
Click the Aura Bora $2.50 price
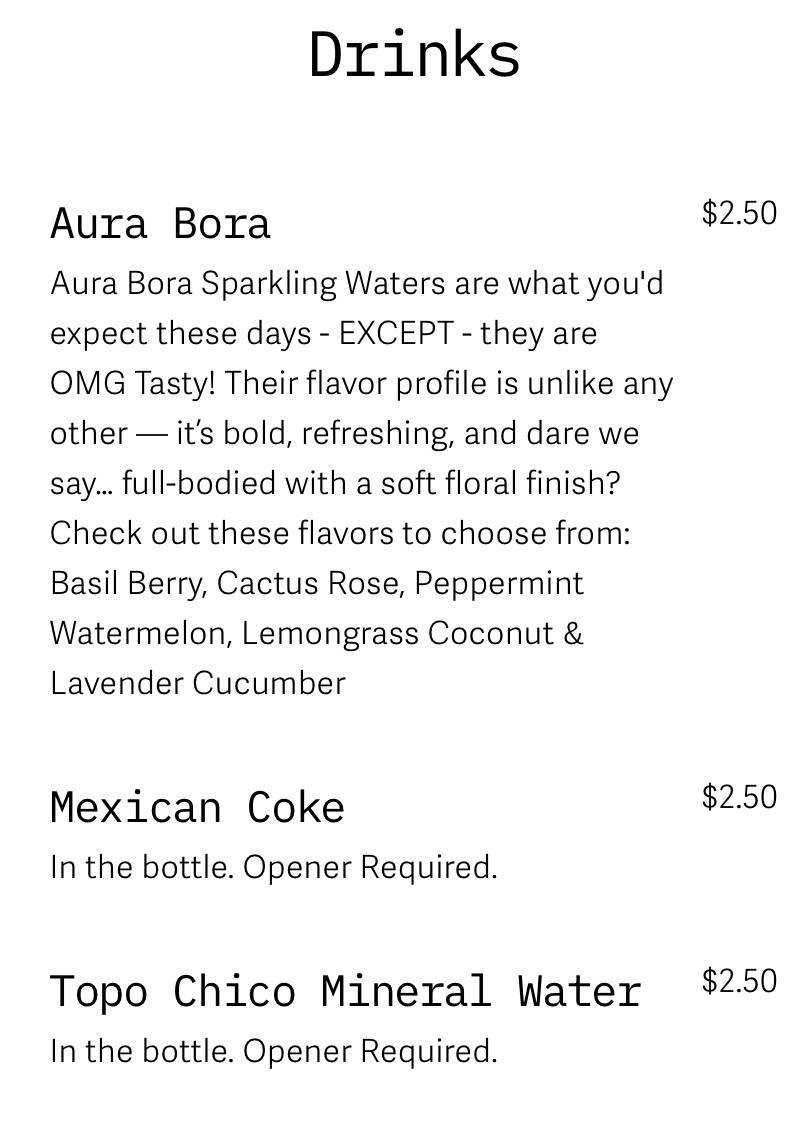coord(739,213)
